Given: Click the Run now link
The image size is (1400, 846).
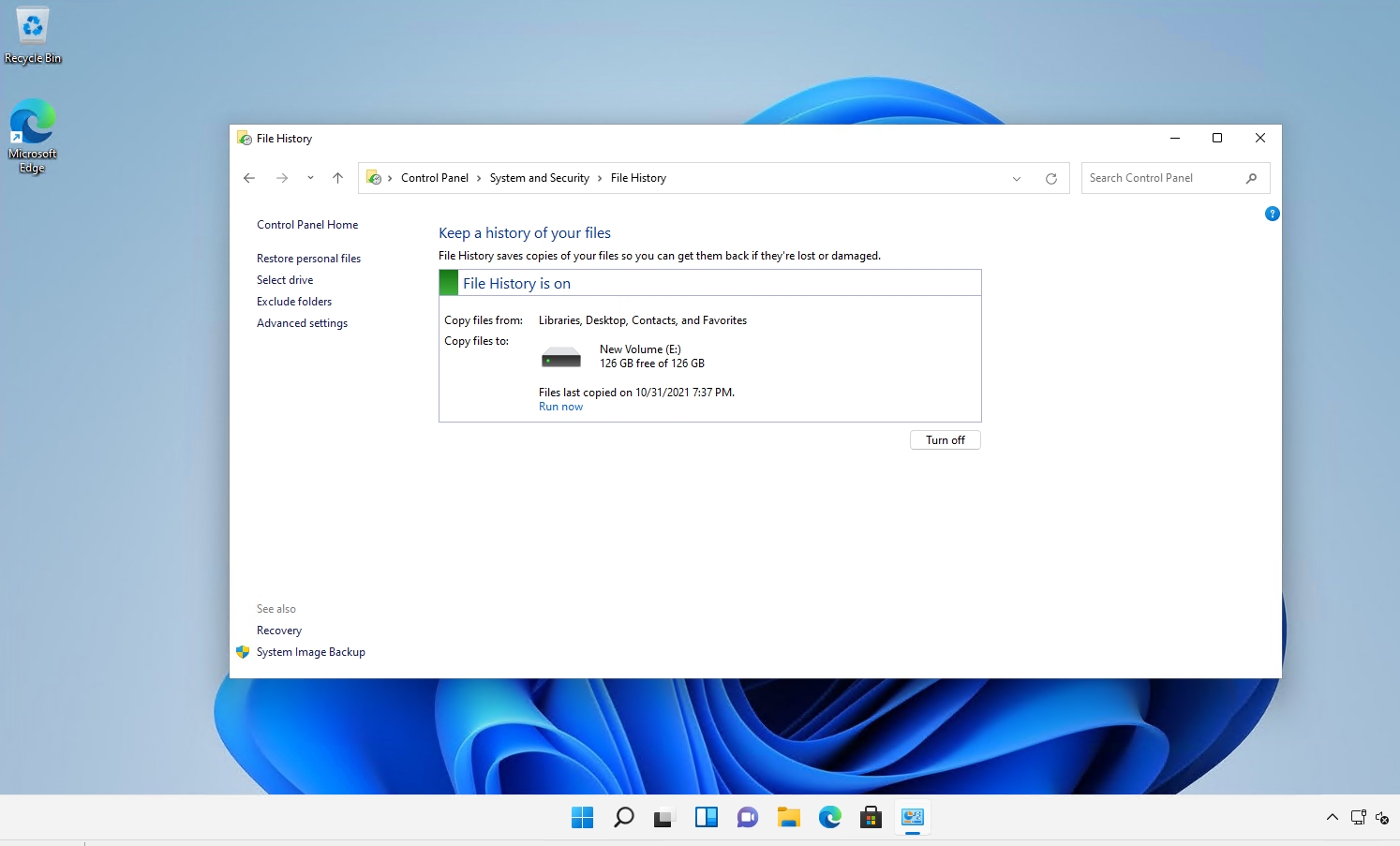Looking at the screenshot, I should click(560, 406).
